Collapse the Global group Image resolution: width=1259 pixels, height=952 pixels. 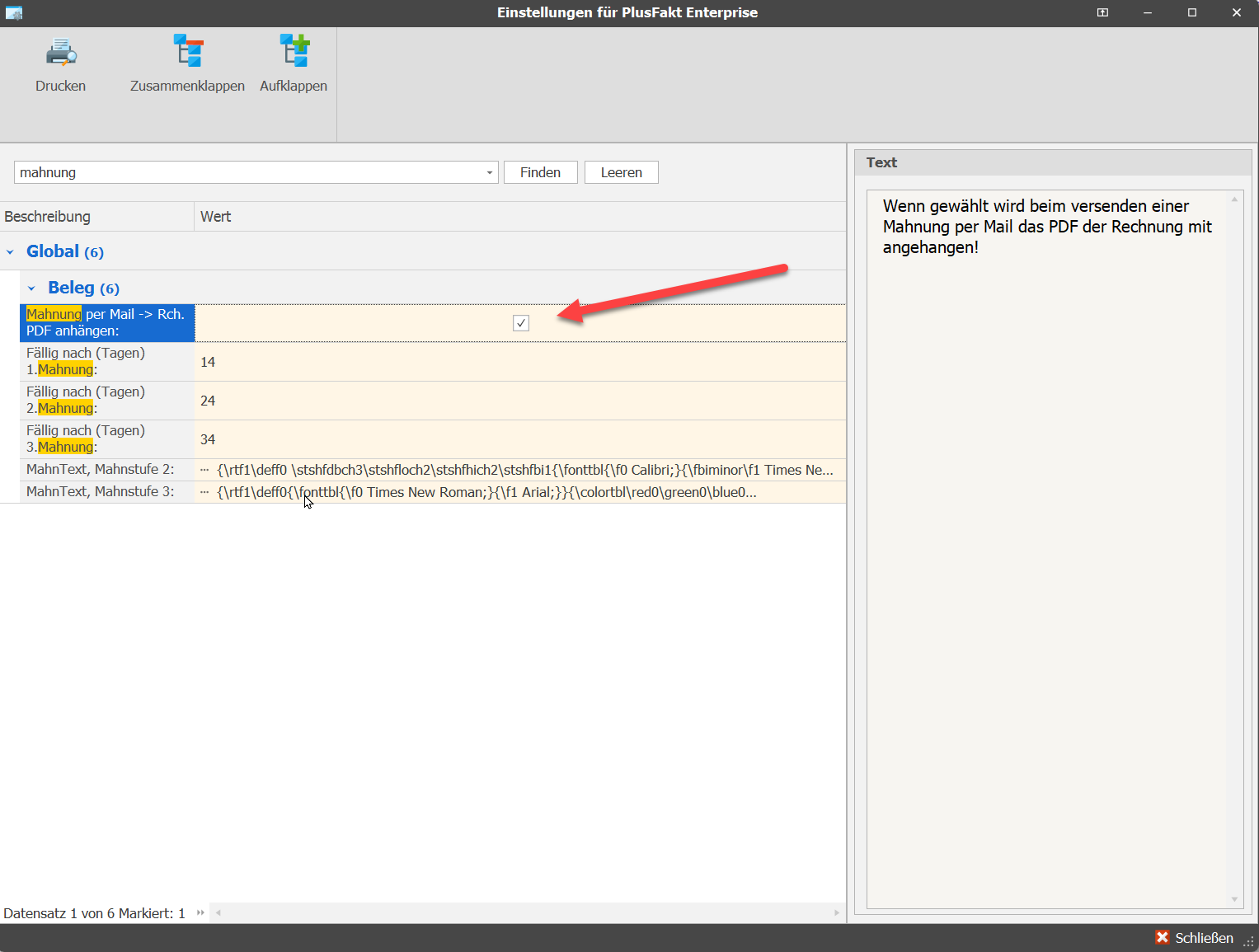point(10,252)
